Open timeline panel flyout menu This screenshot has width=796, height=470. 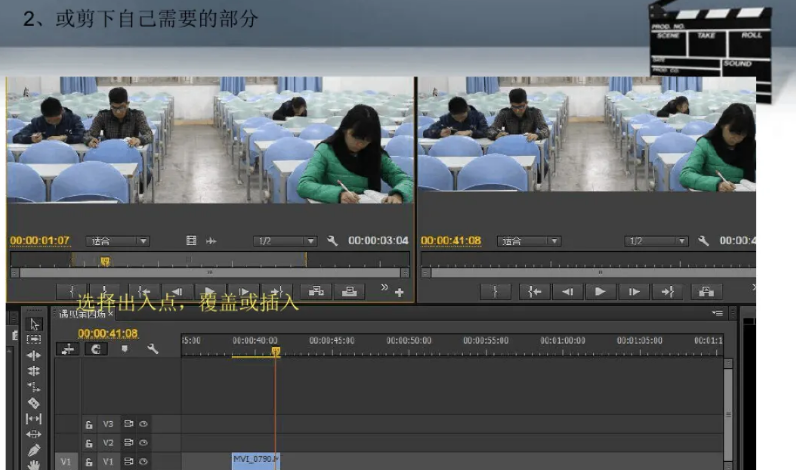717,313
